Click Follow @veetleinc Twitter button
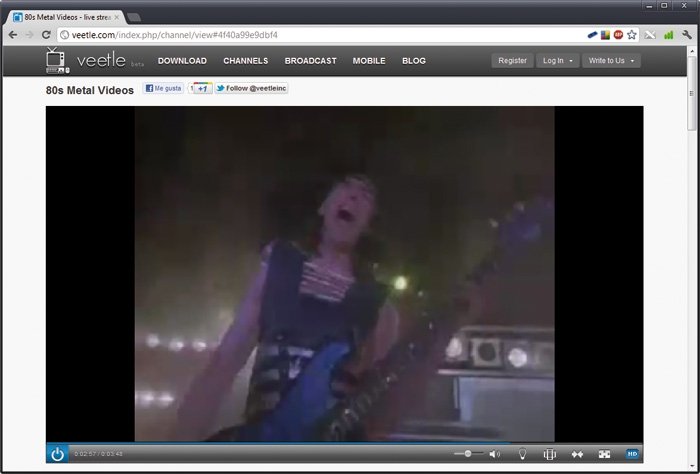700x474 pixels. (x=251, y=88)
